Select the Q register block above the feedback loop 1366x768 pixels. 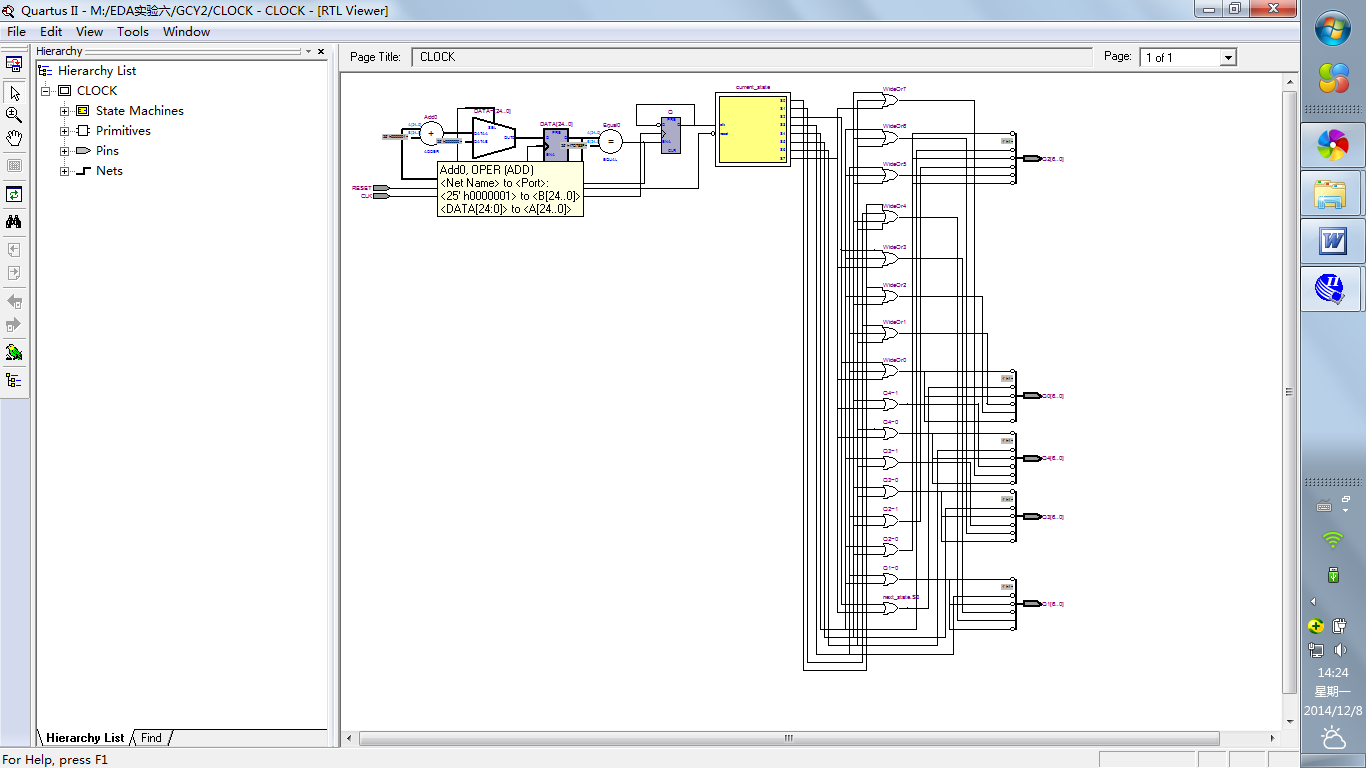671,135
